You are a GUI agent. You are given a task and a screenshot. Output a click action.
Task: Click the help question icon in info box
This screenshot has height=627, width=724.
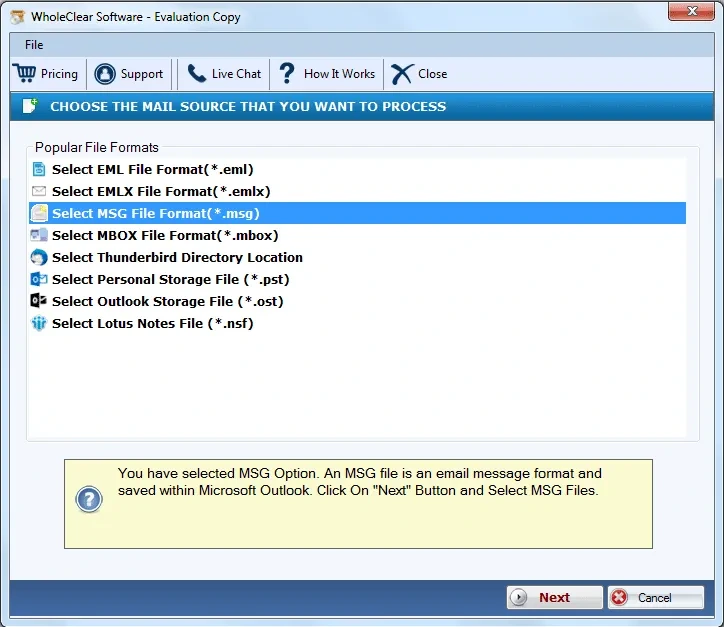click(89, 499)
